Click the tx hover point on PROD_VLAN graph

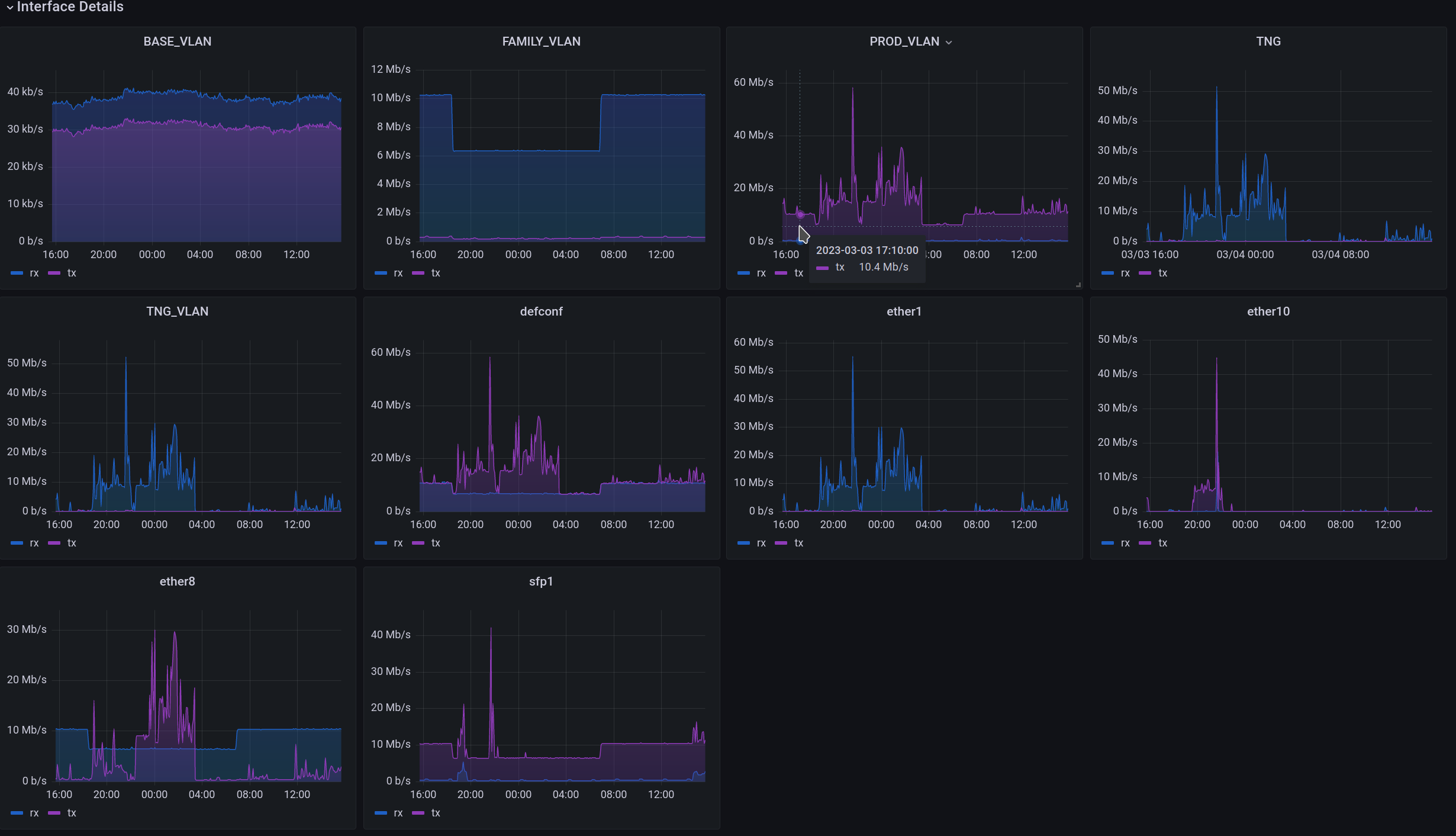click(x=800, y=214)
